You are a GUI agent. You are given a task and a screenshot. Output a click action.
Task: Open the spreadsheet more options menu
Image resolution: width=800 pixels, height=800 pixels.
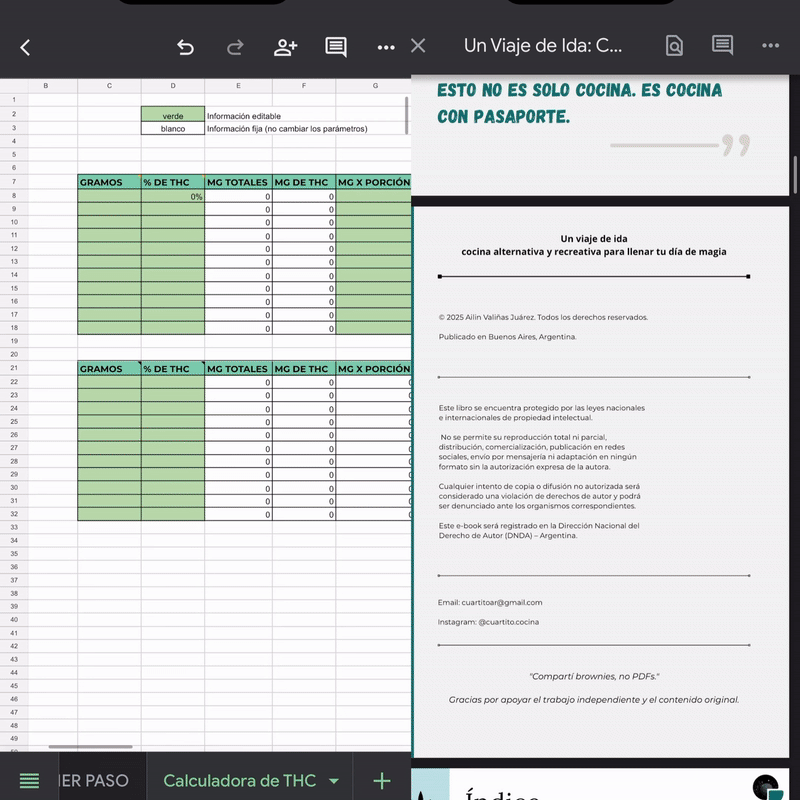click(x=386, y=47)
